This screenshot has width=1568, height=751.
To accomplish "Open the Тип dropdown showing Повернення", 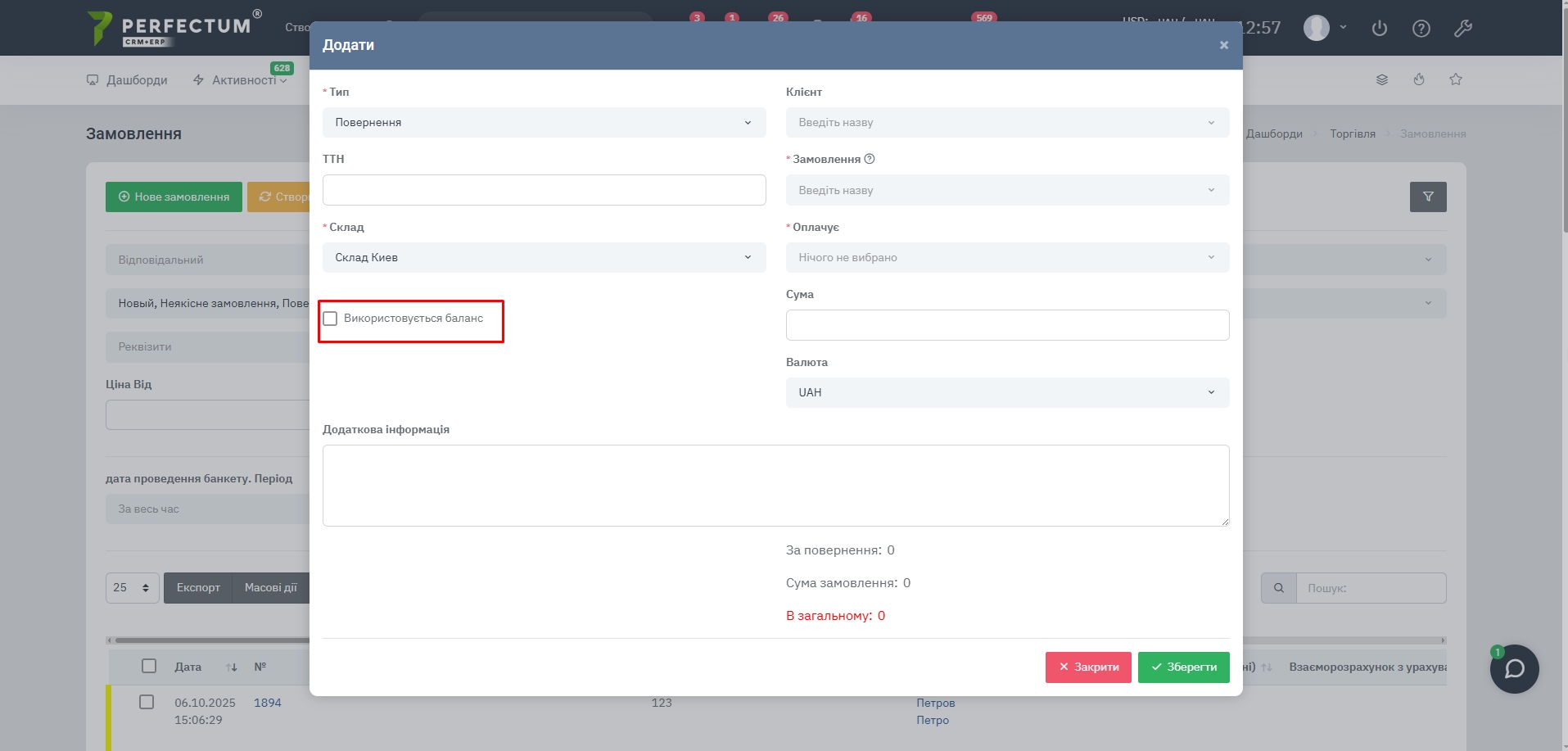I will (544, 123).
